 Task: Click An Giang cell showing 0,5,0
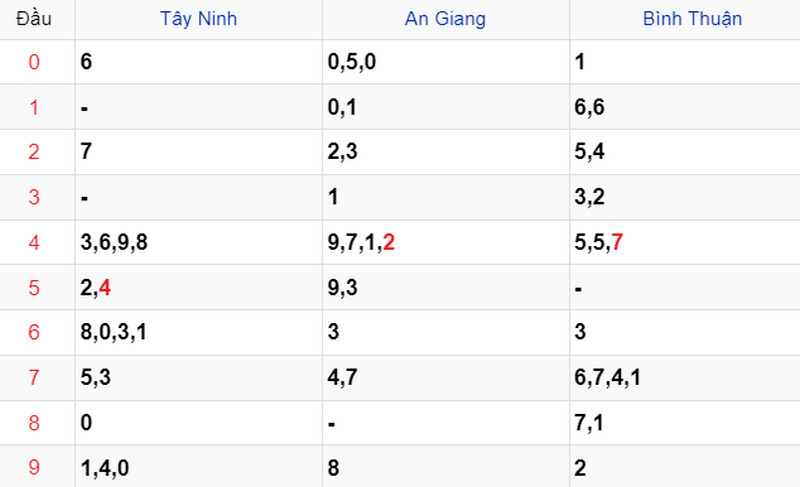click(x=446, y=62)
